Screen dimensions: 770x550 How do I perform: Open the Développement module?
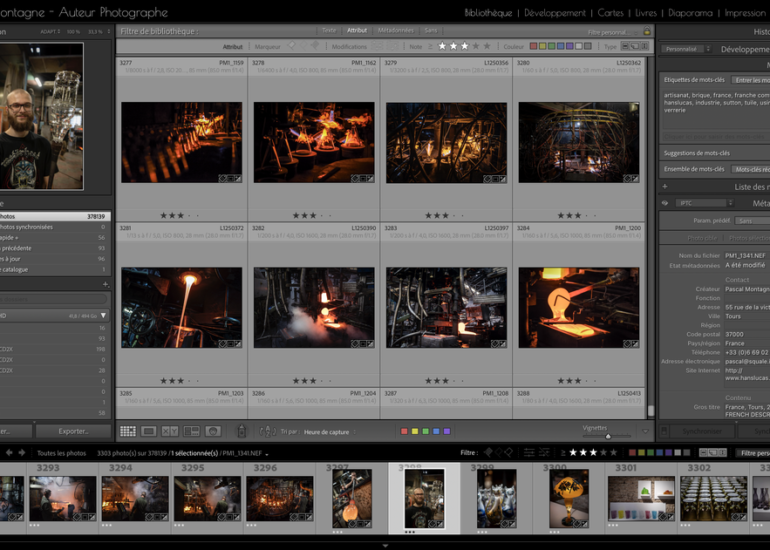click(554, 13)
